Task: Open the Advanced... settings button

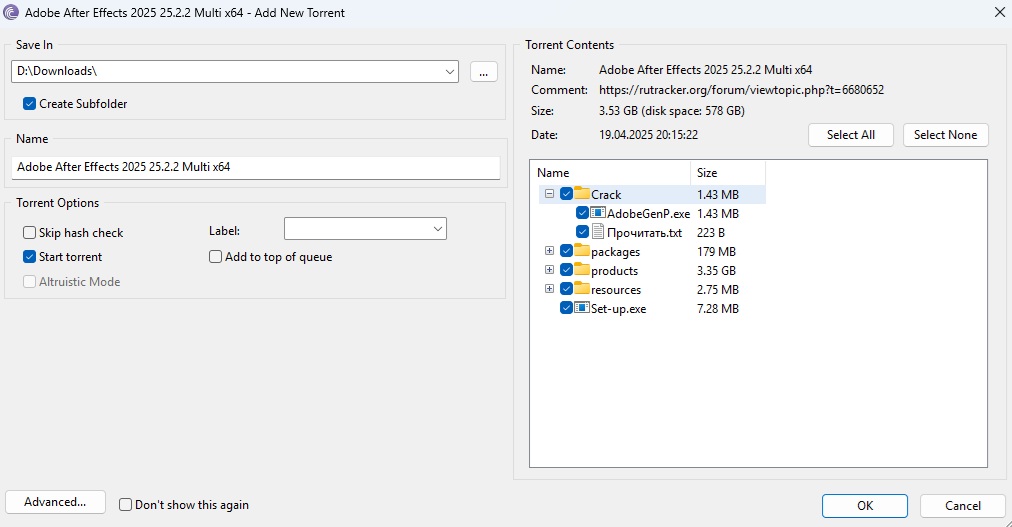Action: (55, 502)
